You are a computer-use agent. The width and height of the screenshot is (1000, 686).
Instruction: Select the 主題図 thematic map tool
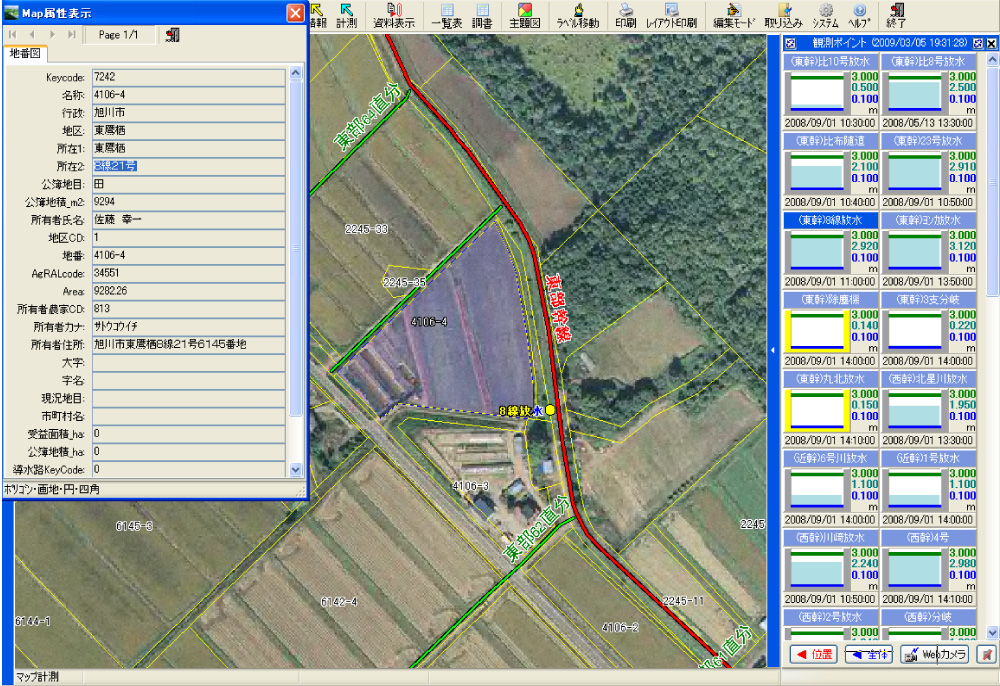point(520,15)
